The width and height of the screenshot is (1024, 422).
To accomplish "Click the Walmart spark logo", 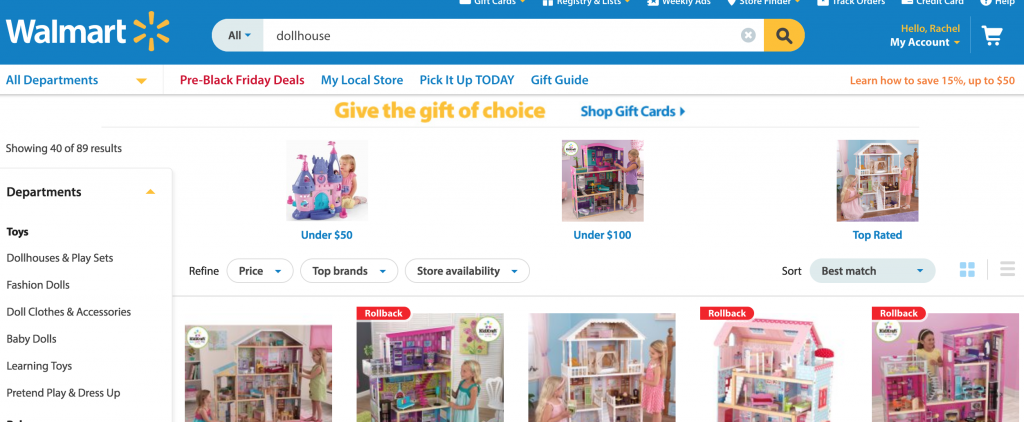I will tap(152, 31).
